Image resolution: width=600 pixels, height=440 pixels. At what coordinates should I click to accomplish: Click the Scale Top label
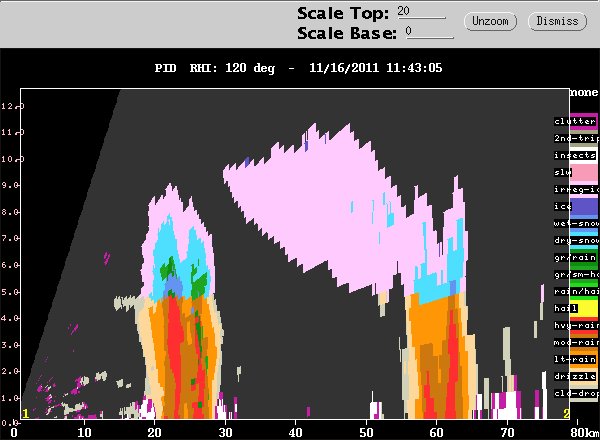click(343, 13)
